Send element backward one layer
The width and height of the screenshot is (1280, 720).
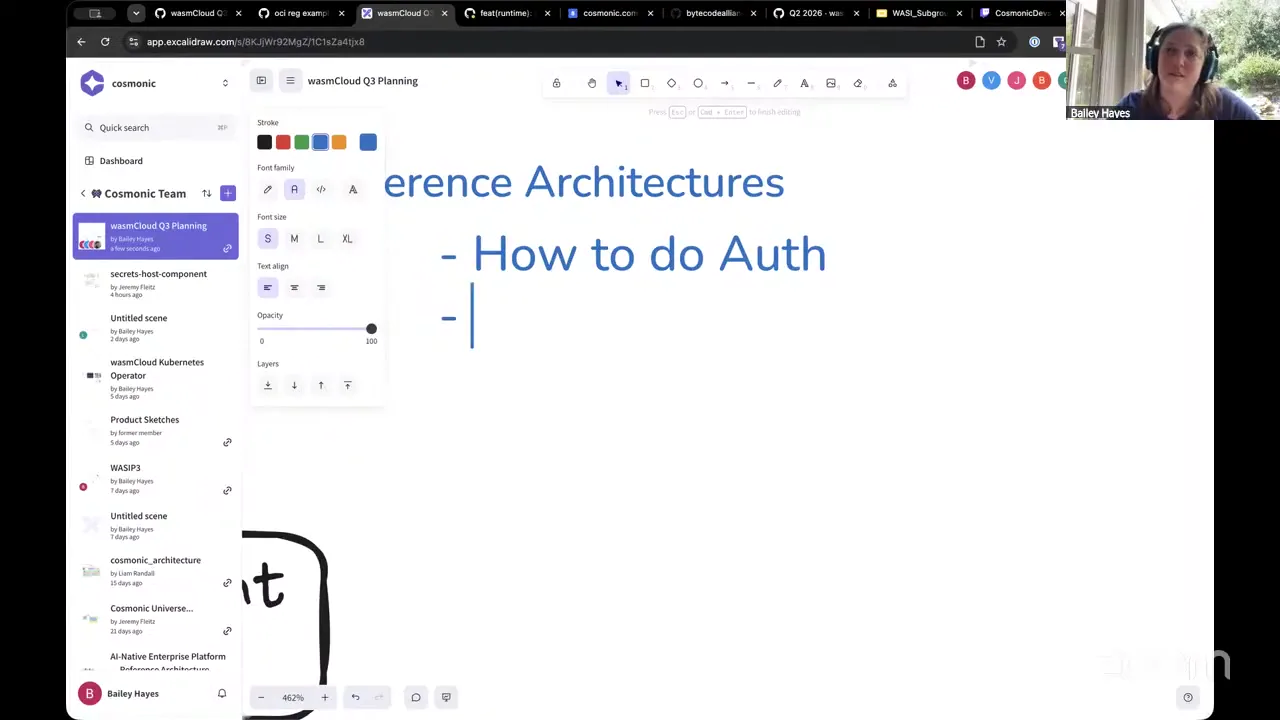pos(294,385)
